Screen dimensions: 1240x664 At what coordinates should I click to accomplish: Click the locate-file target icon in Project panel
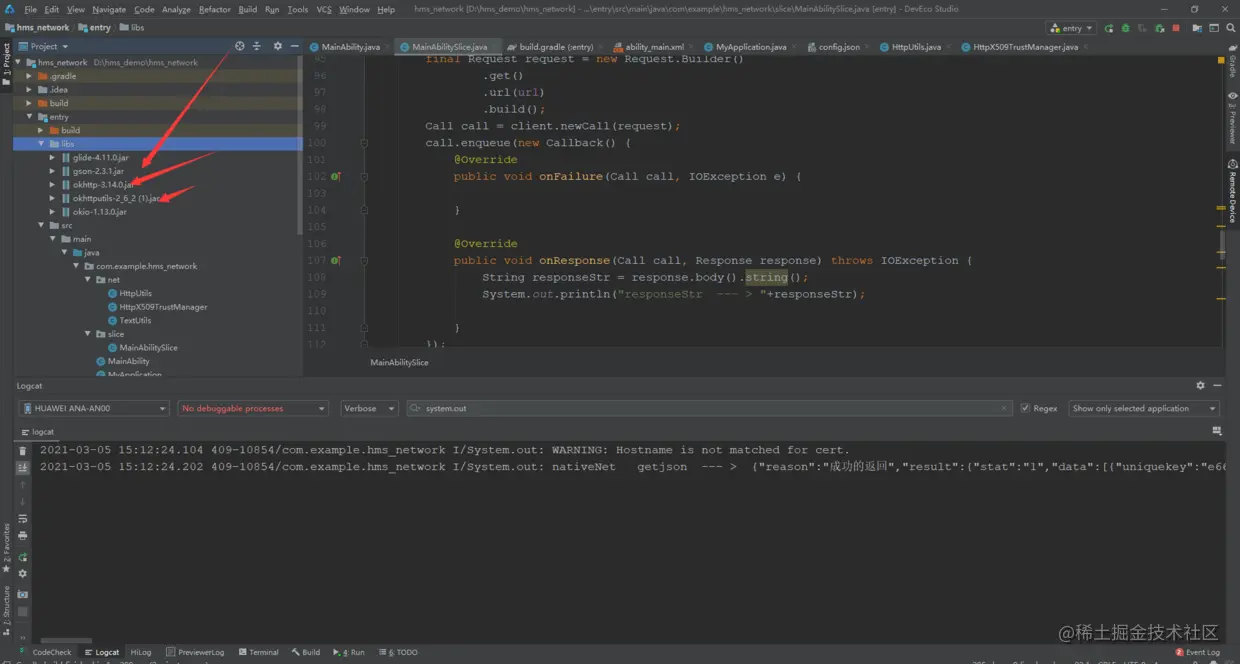(x=239, y=46)
